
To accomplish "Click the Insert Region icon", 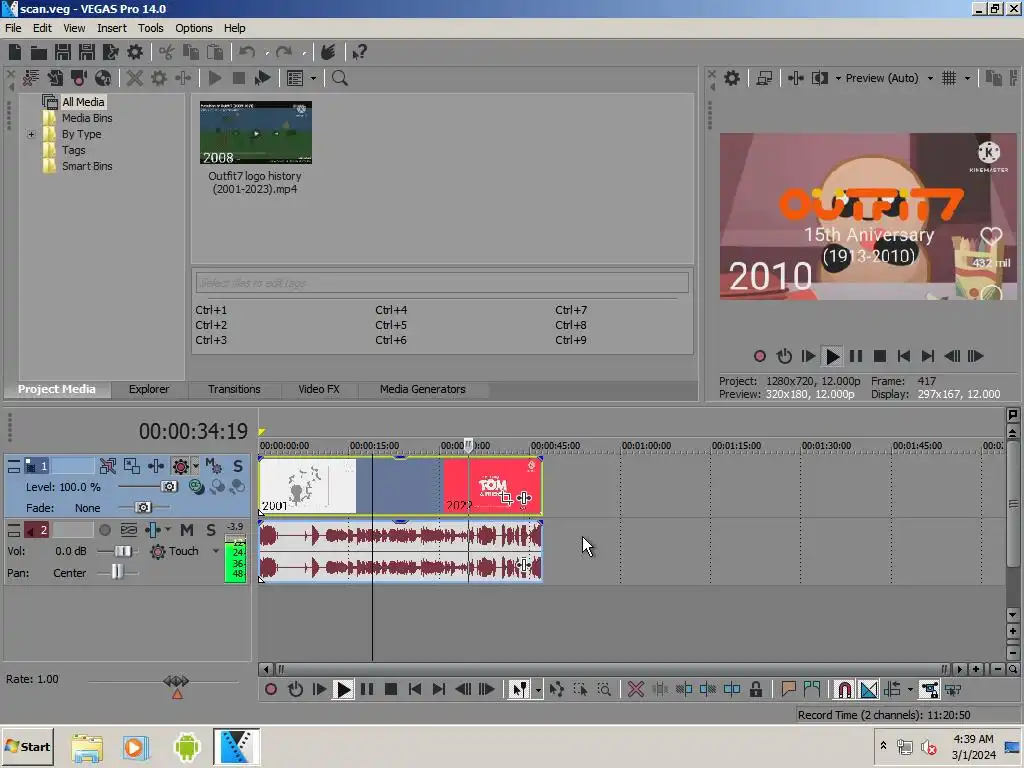I will tap(812, 690).
